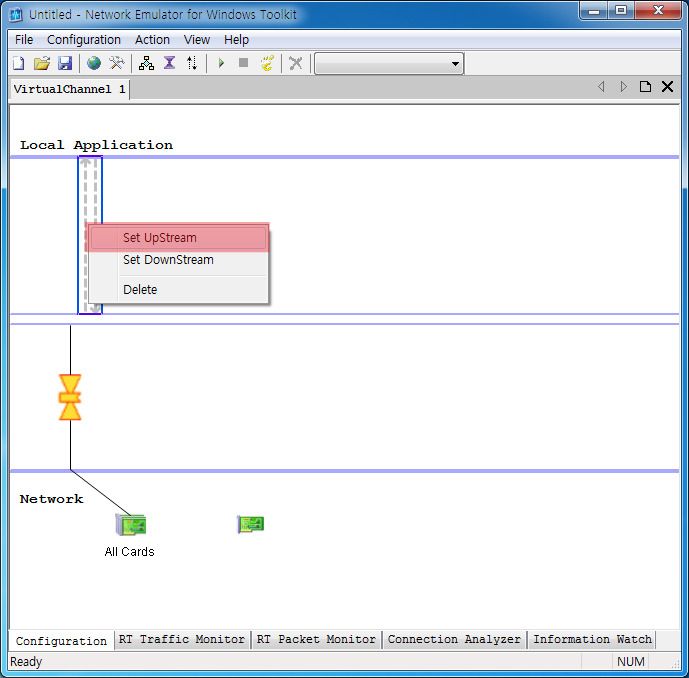
Task: Minimize the Network Emulator window
Action: [x=594, y=11]
